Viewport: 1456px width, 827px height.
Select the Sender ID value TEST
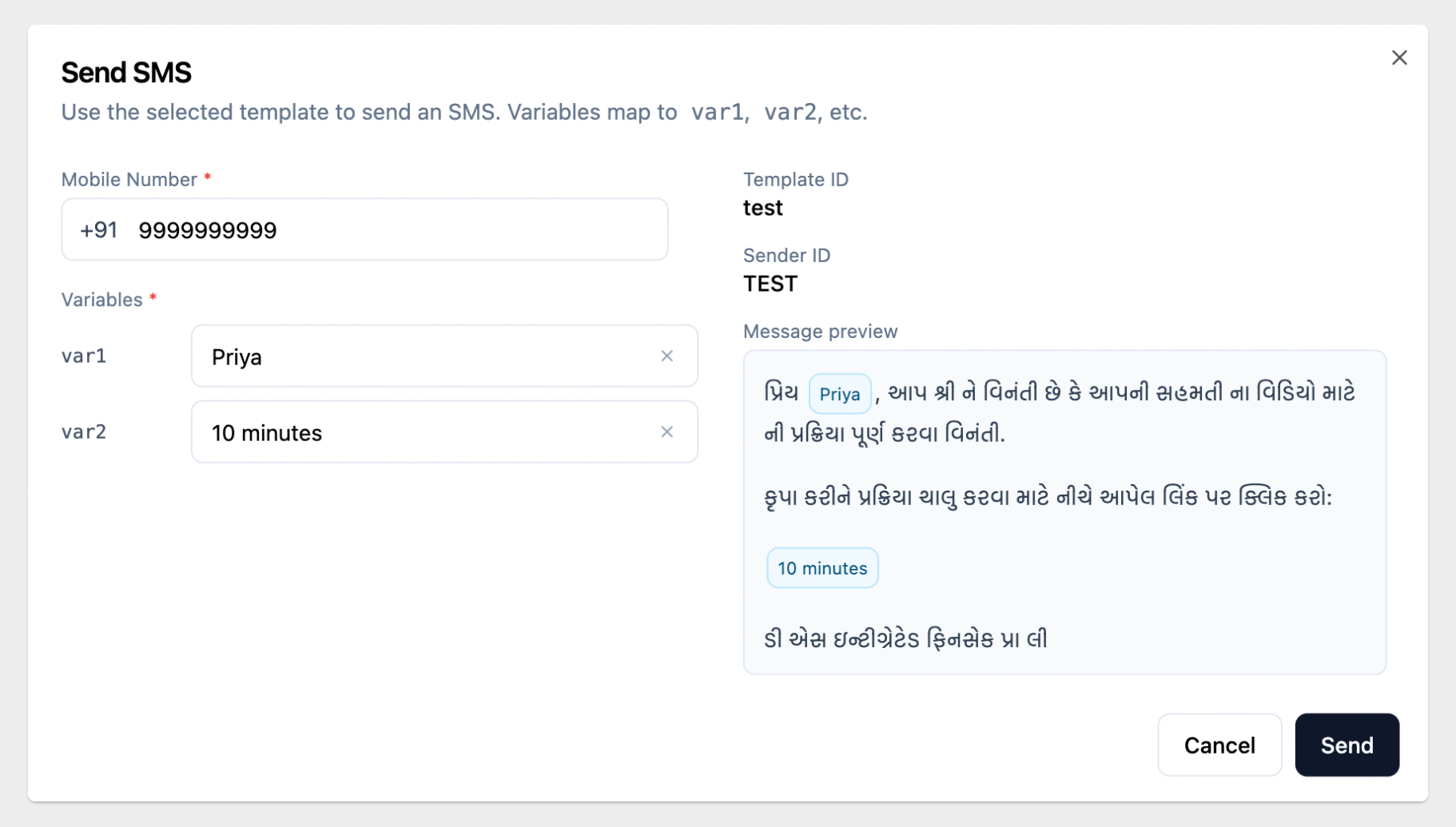point(770,284)
